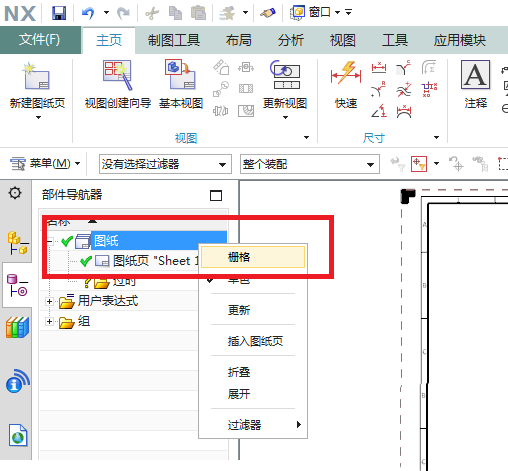Viewport: 508px width, 471px height.
Task: Open the dropdown arrow next to the red-bordered filter icon
Action: point(436,164)
